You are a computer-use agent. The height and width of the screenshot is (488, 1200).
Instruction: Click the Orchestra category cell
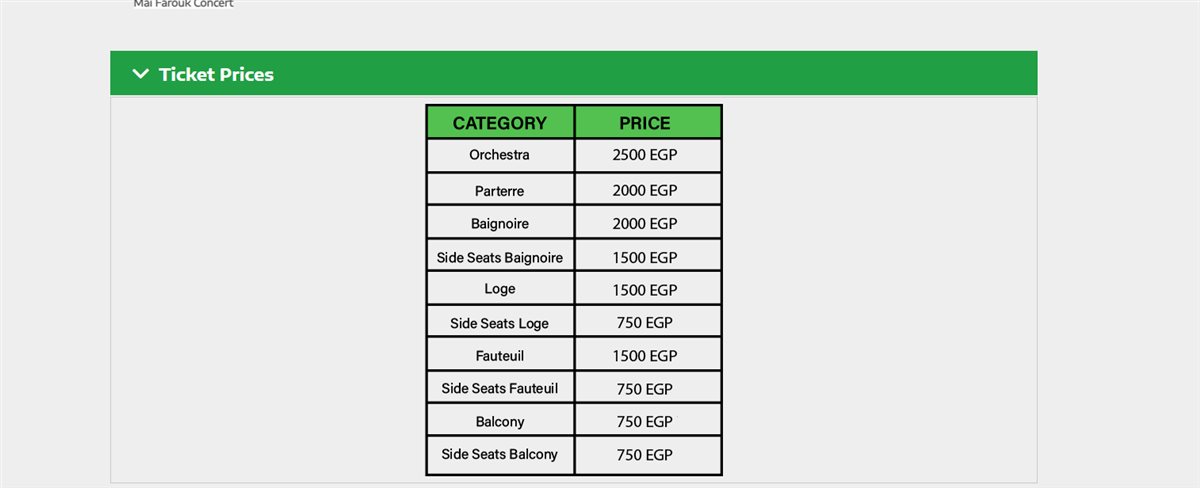click(x=500, y=155)
